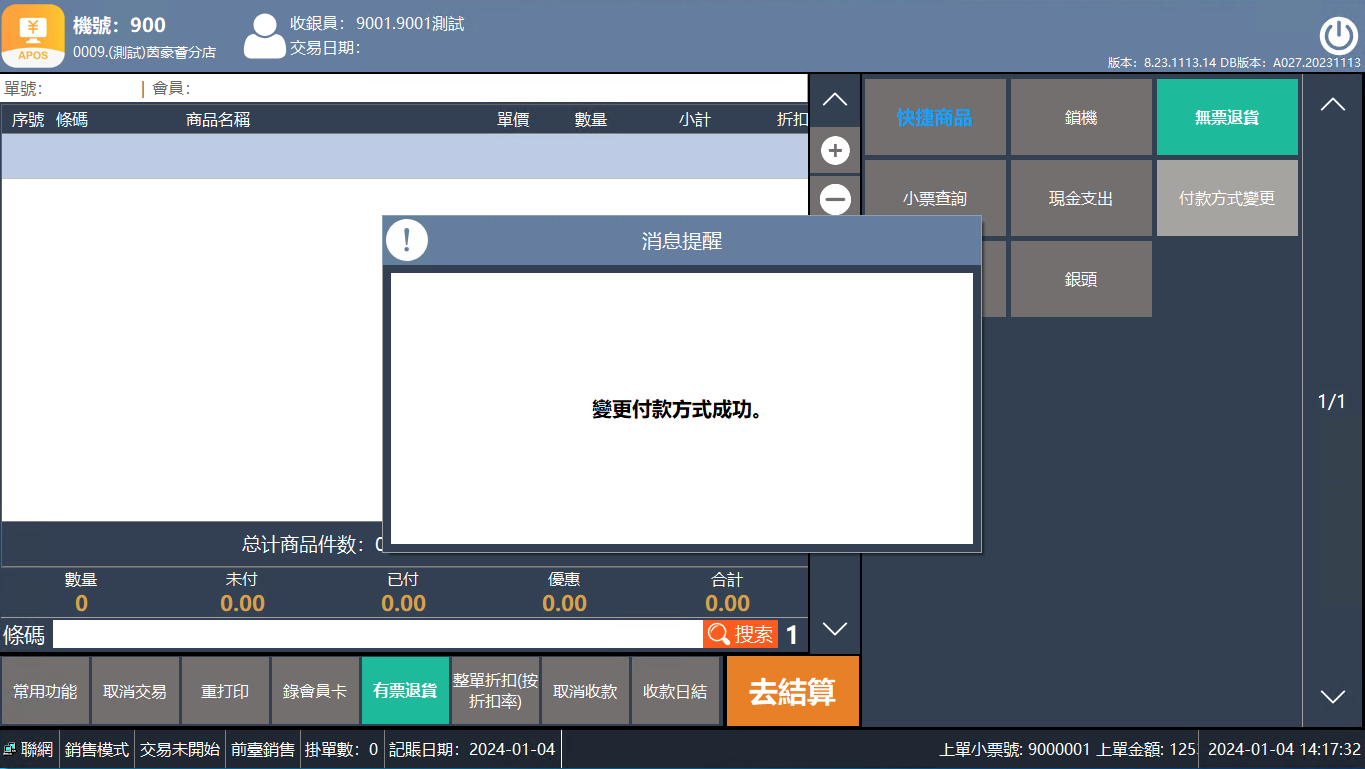This screenshot has height=769, width=1365.
Task: Click the 已付 paid amount value
Action: [x=404, y=603]
